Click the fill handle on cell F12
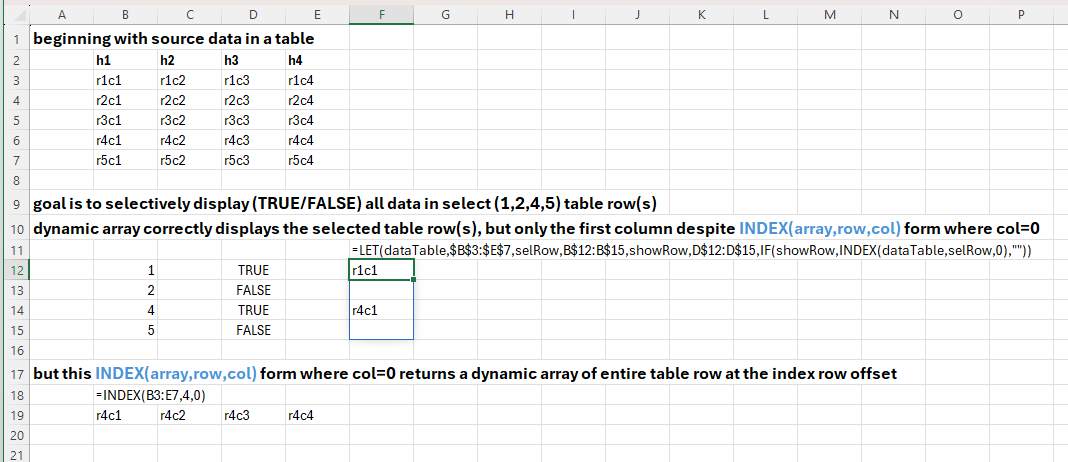The width and height of the screenshot is (1068, 462). pyautogui.click(x=413, y=279)
